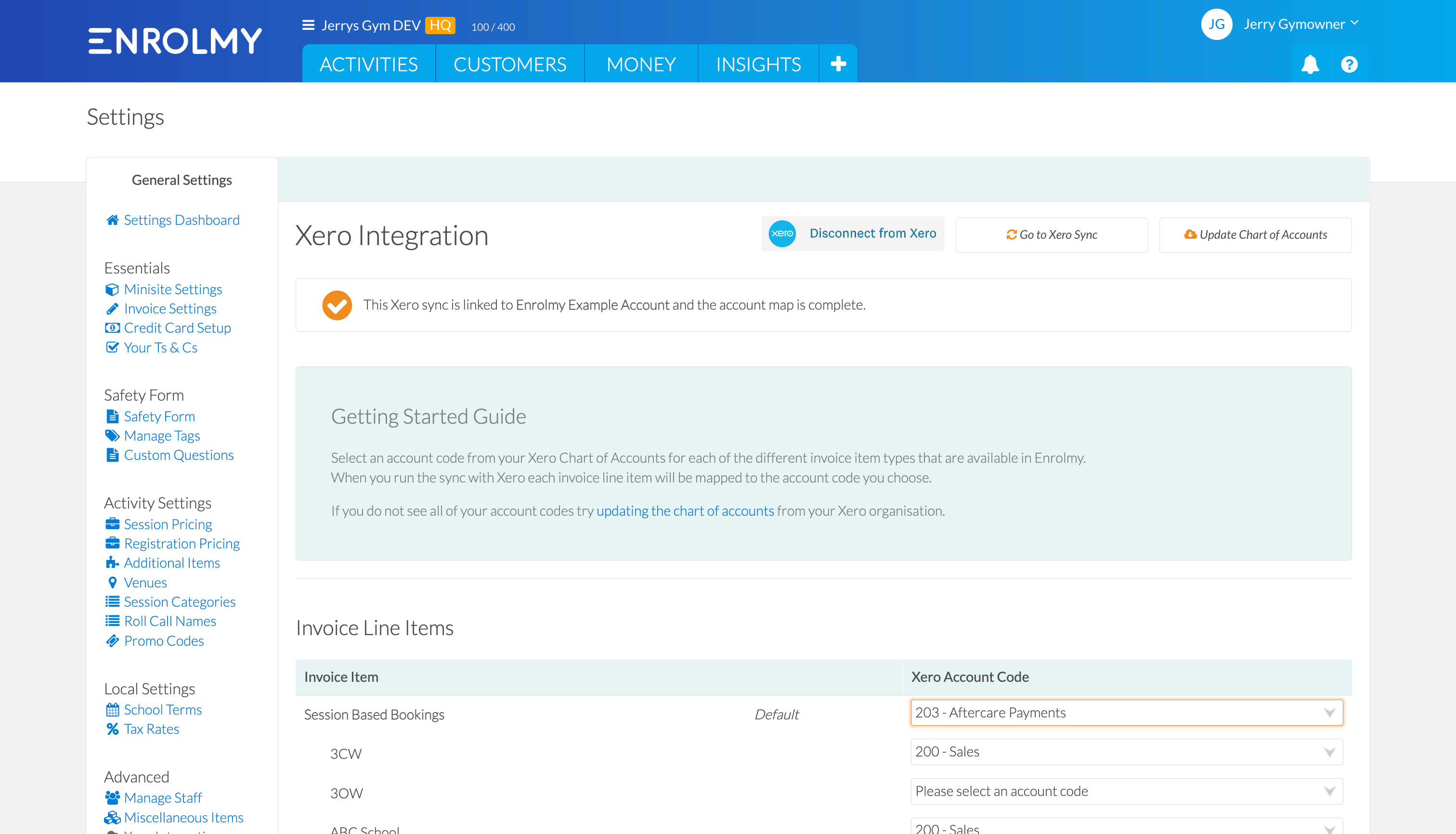This screenshot has width=1456, height=834.
Task: Open the MONEY tab
Action: (x=641, y=64)
